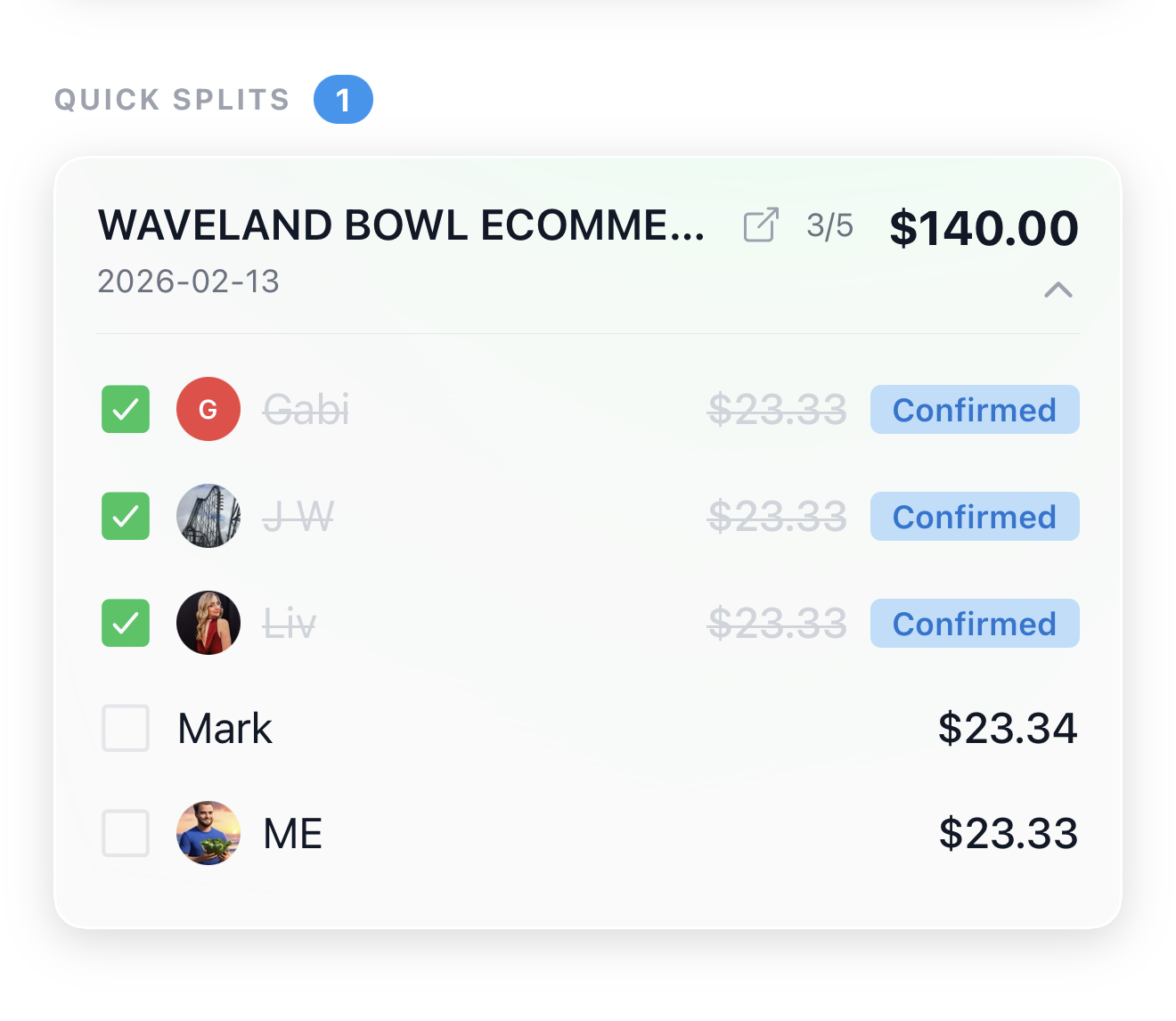This screenshot has height=1021, width=1176.
Task: Click Liv's profile avatar
Action: tap(208, 623)
